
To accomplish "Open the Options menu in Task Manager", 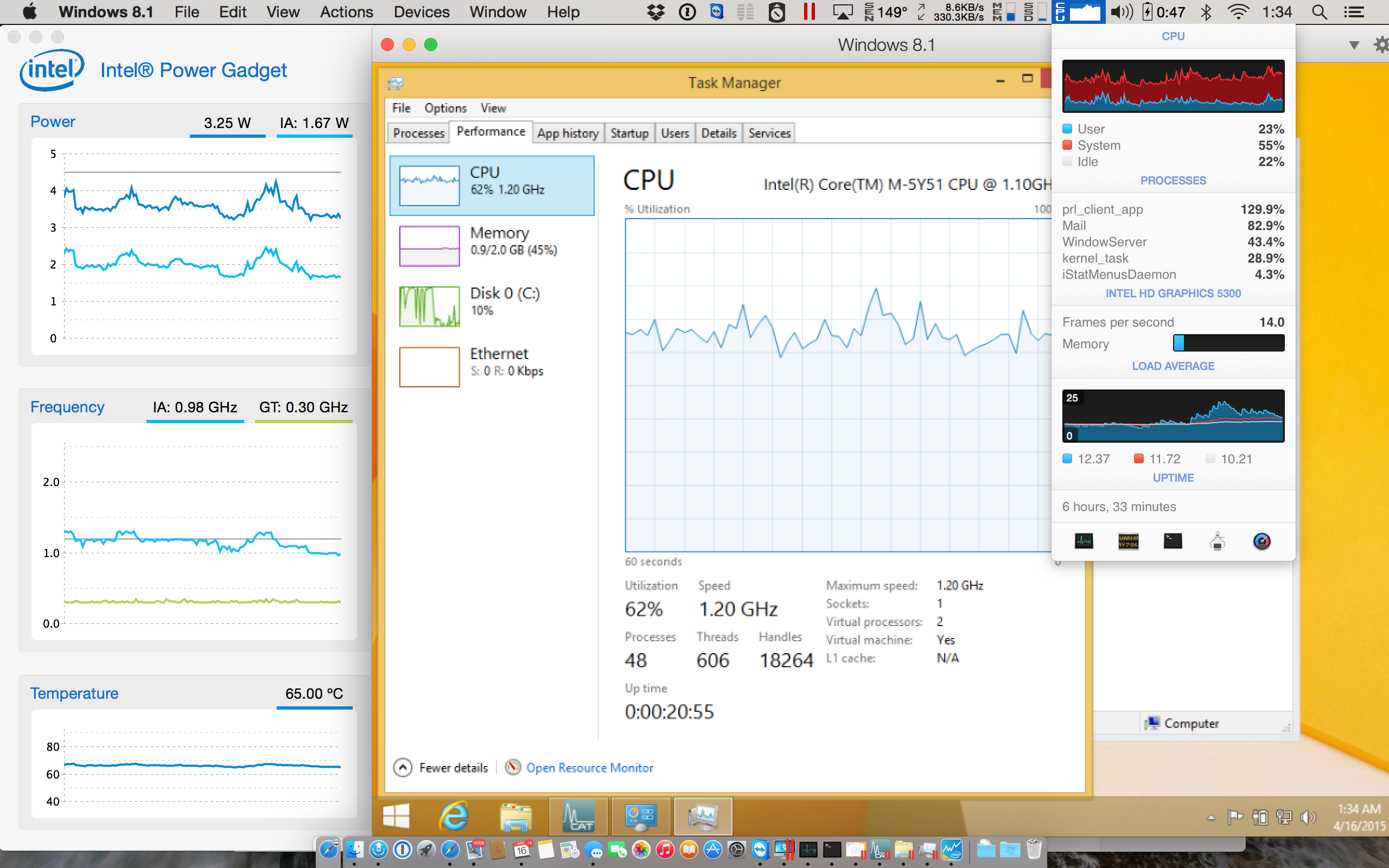I will pos(445,108).
